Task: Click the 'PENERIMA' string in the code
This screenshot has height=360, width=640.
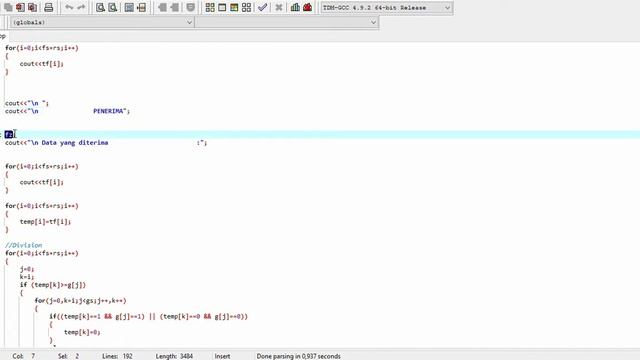Action: [108, 111]
